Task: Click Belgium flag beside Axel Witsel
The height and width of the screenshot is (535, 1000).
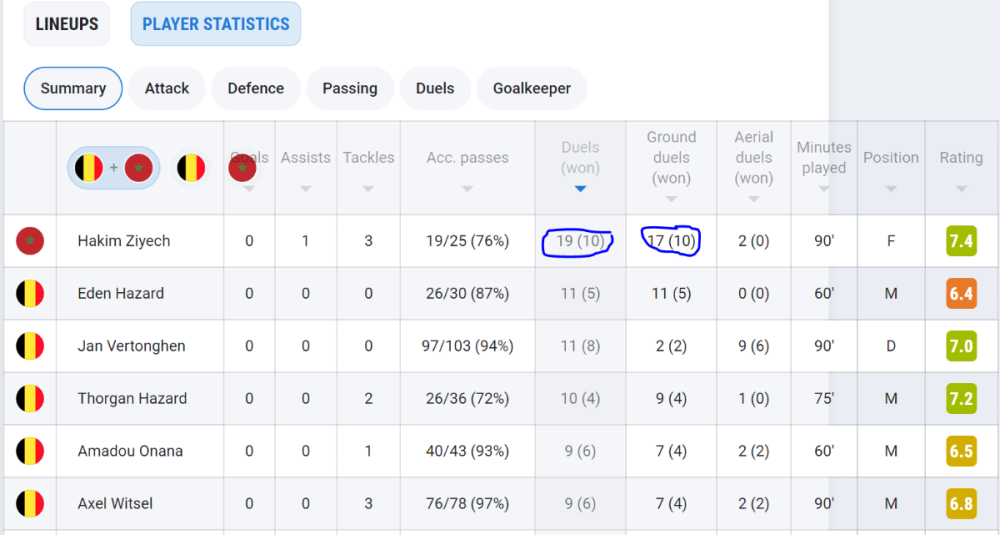Action: coord(30,503)
